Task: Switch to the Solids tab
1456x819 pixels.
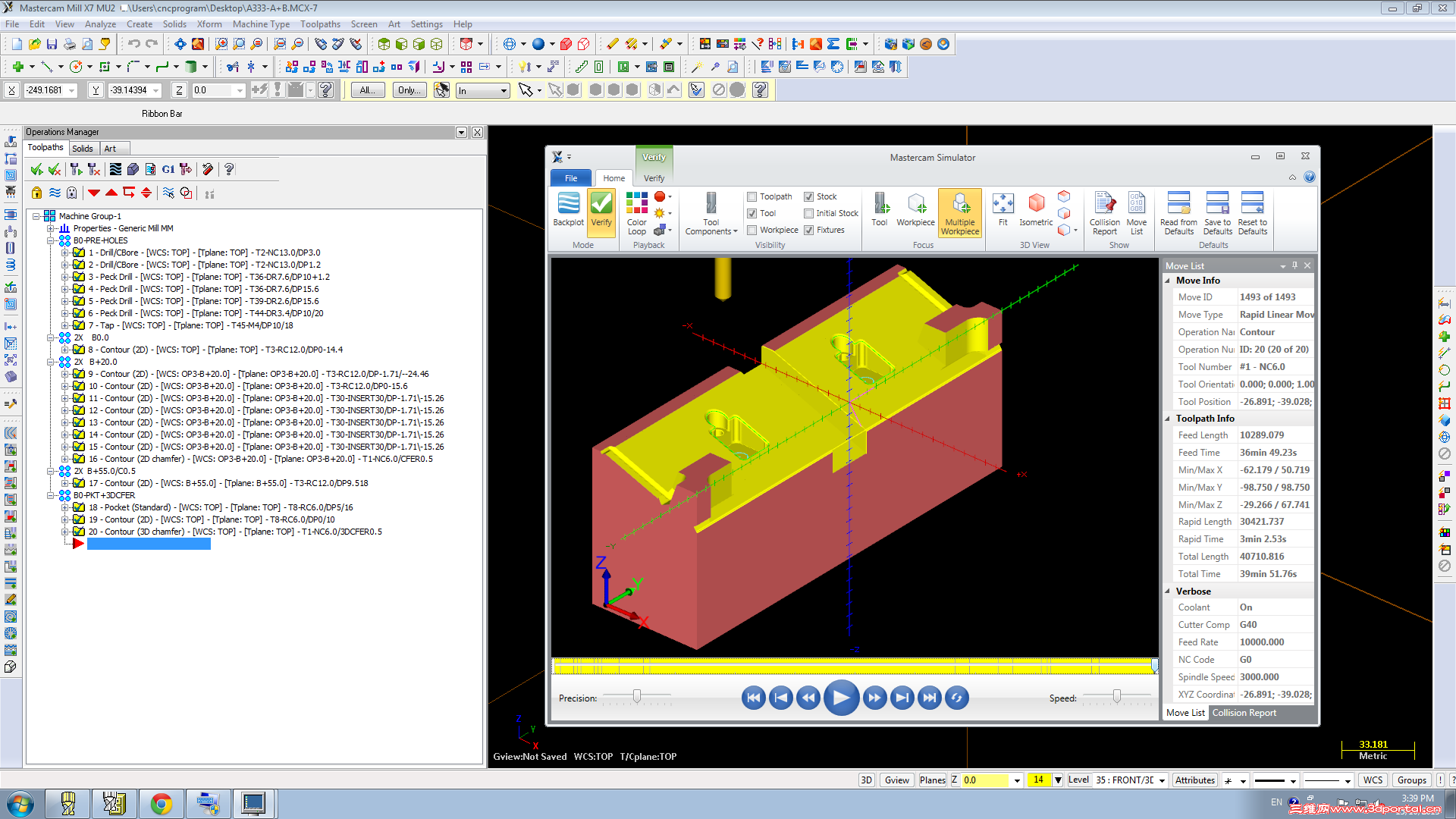Action: pos(83,149)
